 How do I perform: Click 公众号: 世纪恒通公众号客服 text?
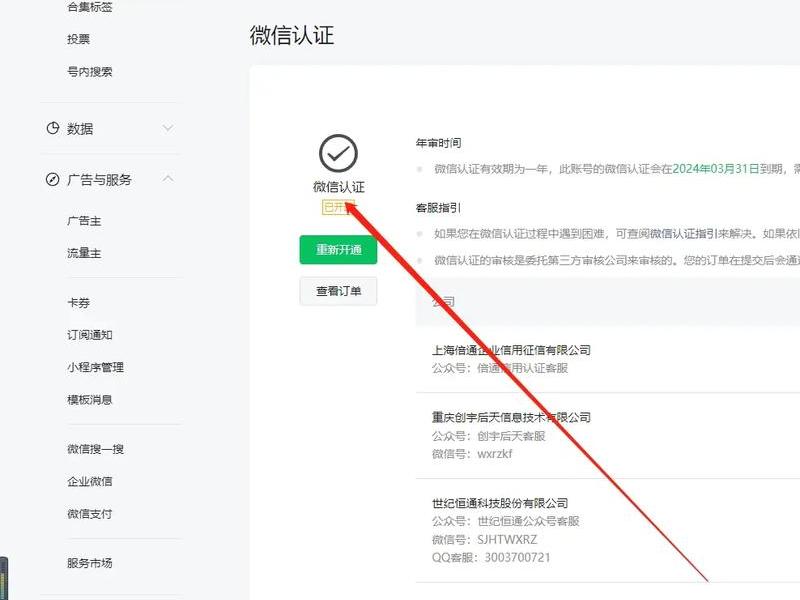coord(506,521)
